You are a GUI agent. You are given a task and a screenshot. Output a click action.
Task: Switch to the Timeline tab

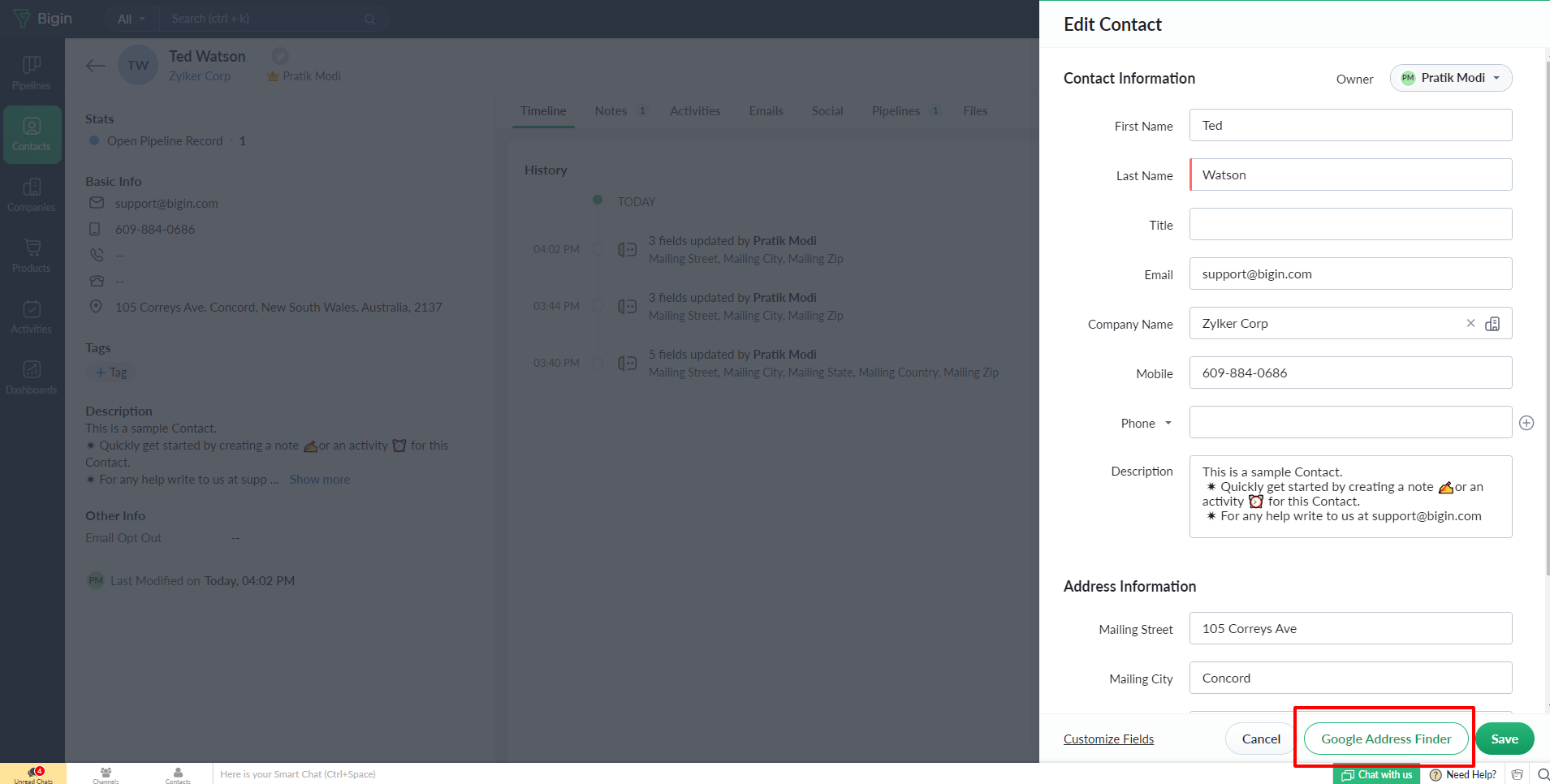click(x=543, y=111)
